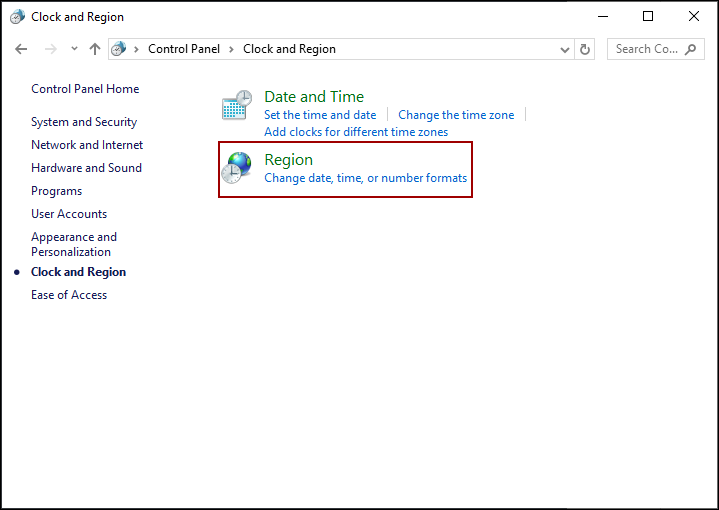Maximize the Clock and Region window

(648, 17)
